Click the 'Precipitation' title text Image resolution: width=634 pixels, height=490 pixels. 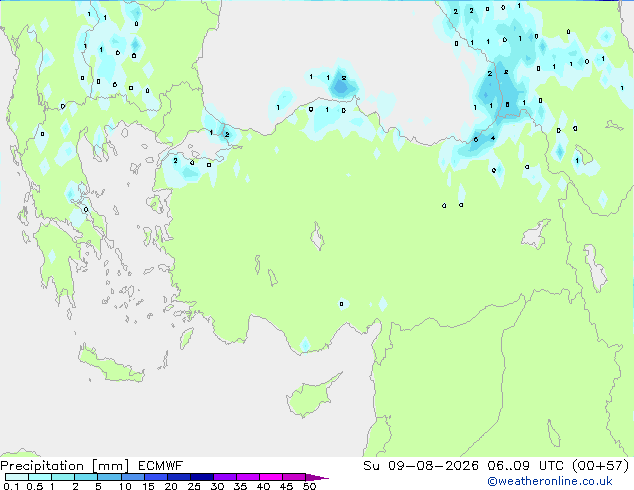tap(42, 466)
